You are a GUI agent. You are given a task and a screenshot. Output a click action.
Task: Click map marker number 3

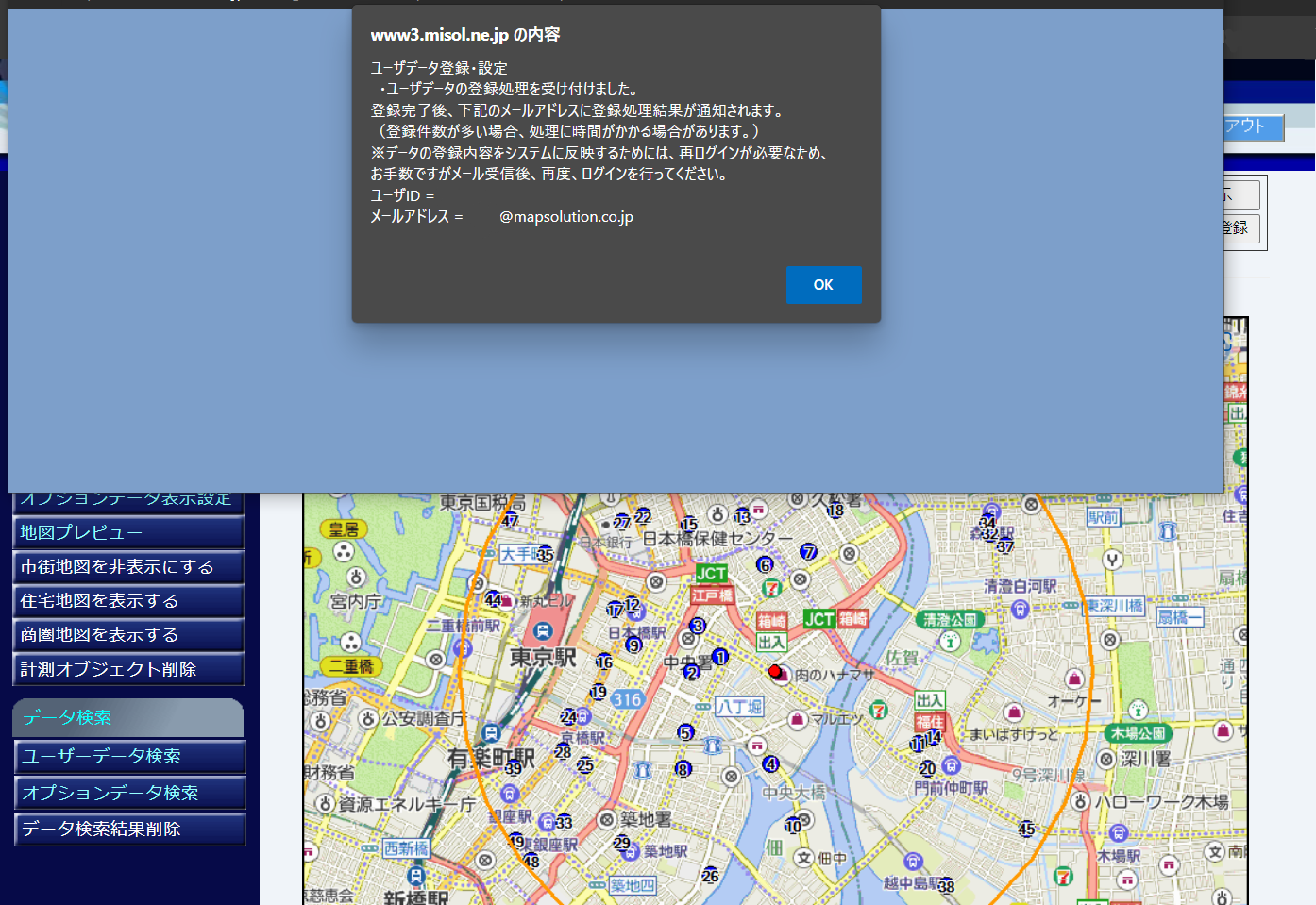[x=697, y=625]
